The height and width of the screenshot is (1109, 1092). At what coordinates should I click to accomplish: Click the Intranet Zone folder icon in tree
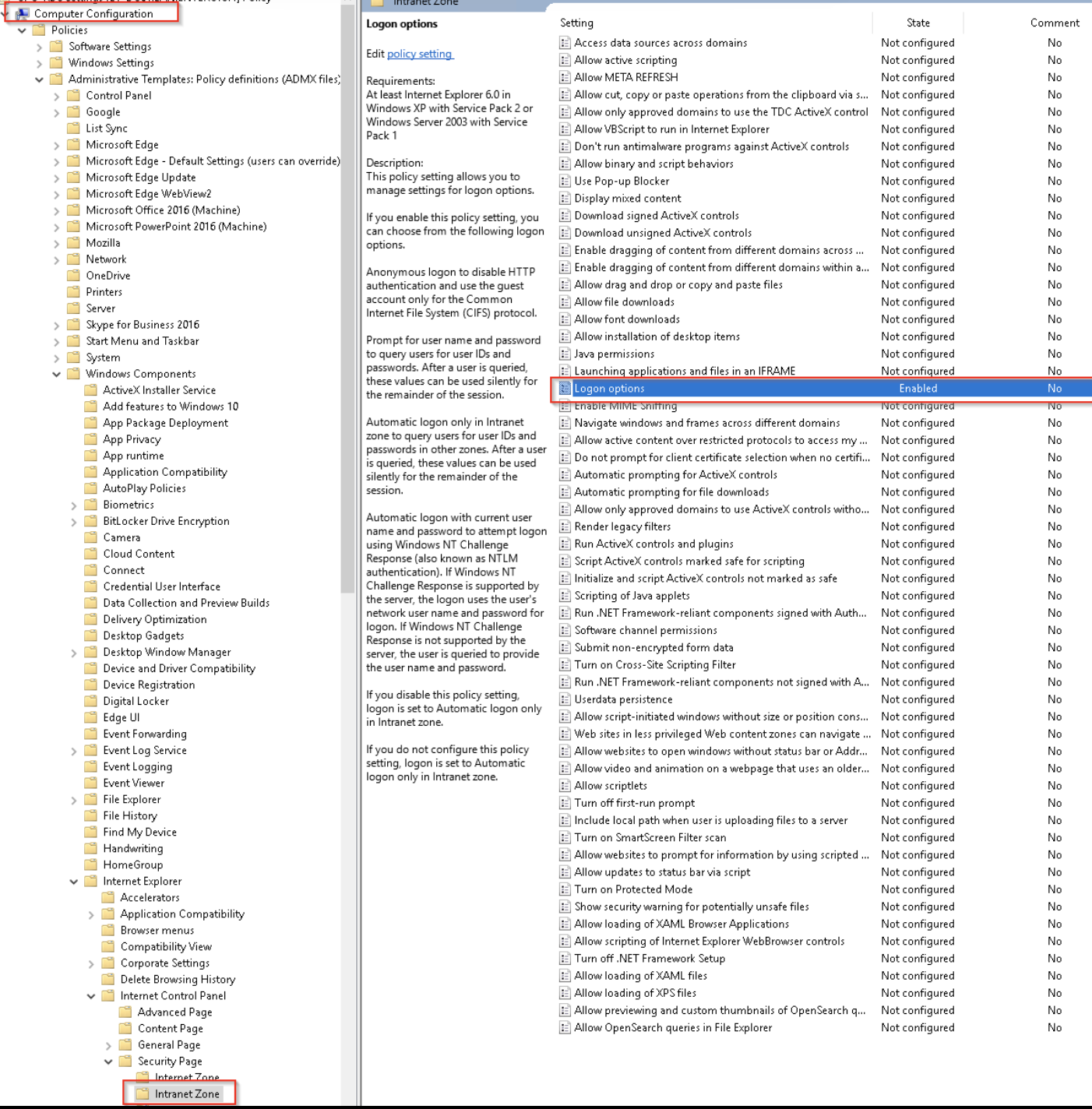143,1094
